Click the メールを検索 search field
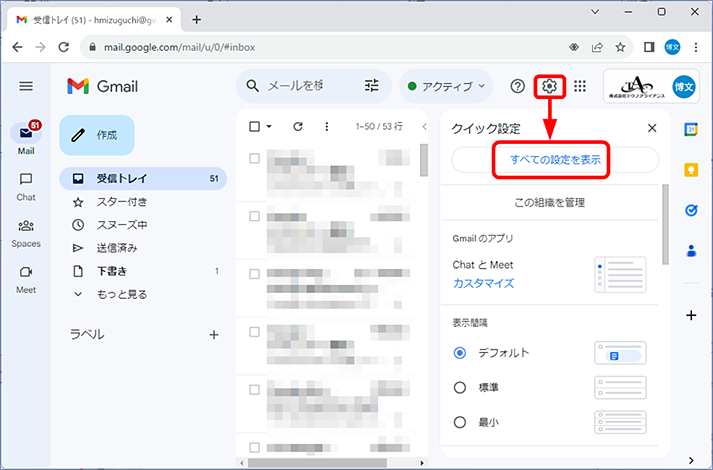This screenshot has width=713, height=470. (296, 86)
